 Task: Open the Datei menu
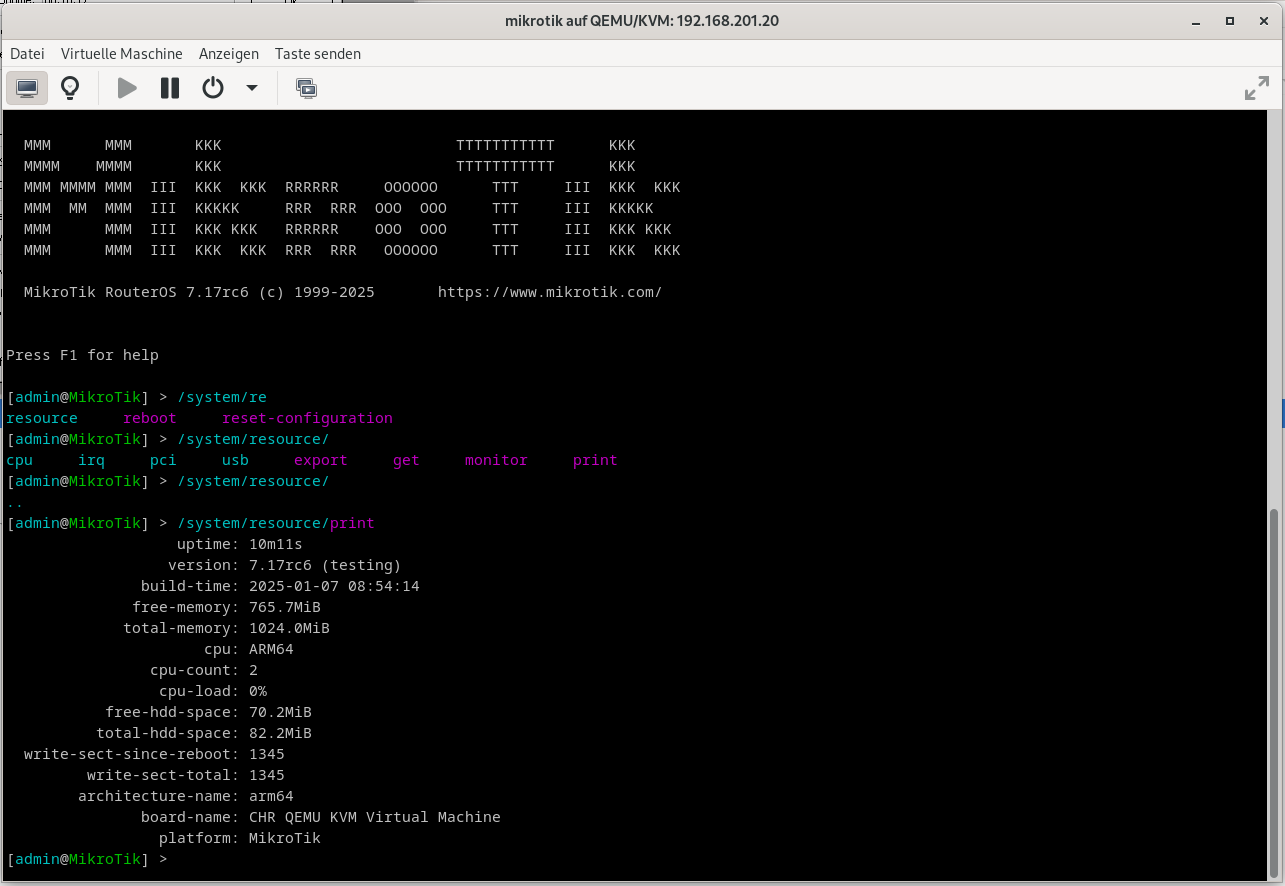(x=27, y=54)
